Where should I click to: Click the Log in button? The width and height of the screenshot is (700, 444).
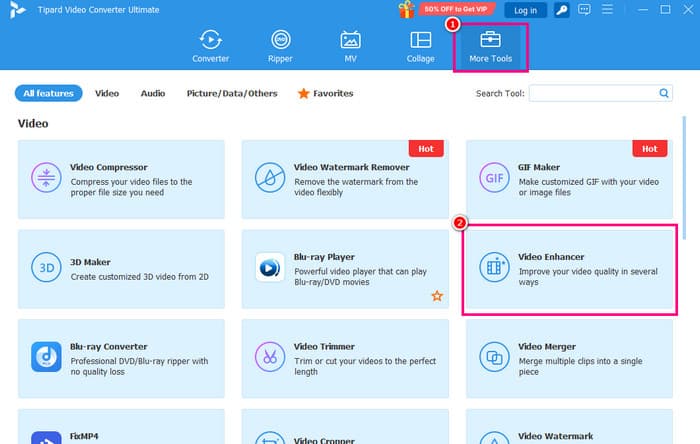click(525, 10)
